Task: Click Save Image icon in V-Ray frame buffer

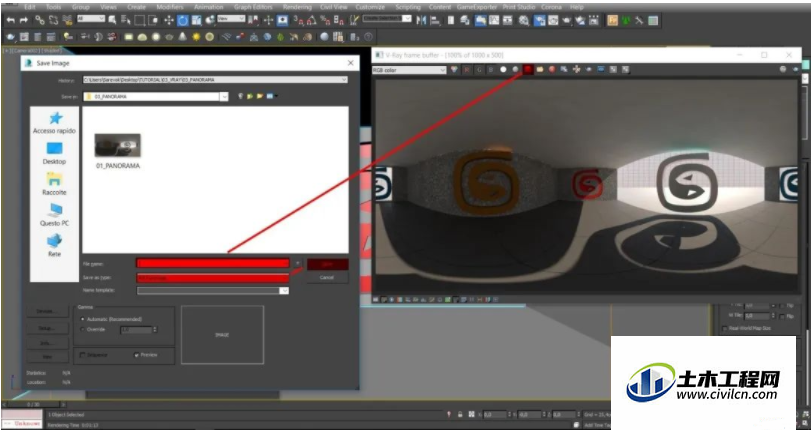Action: coord(528,69)
